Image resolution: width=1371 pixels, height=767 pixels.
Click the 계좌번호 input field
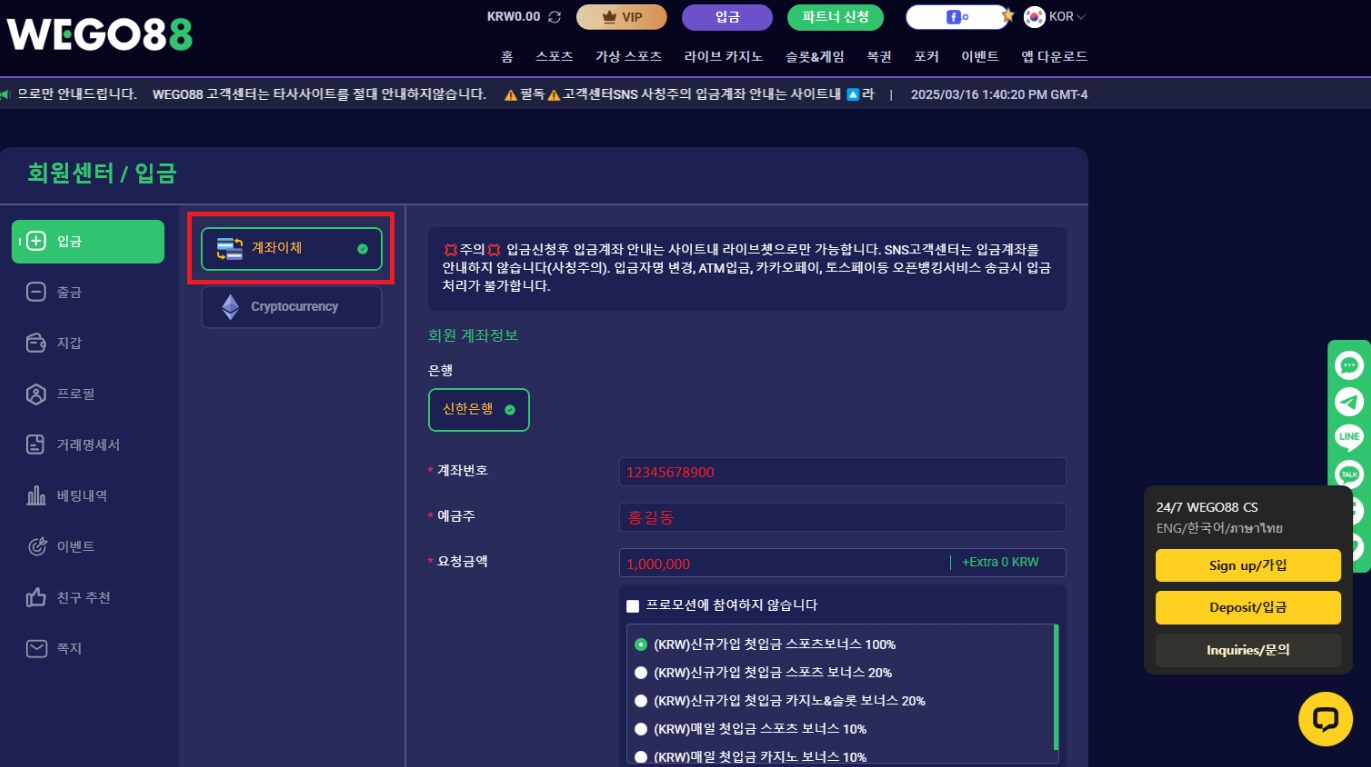842,472
